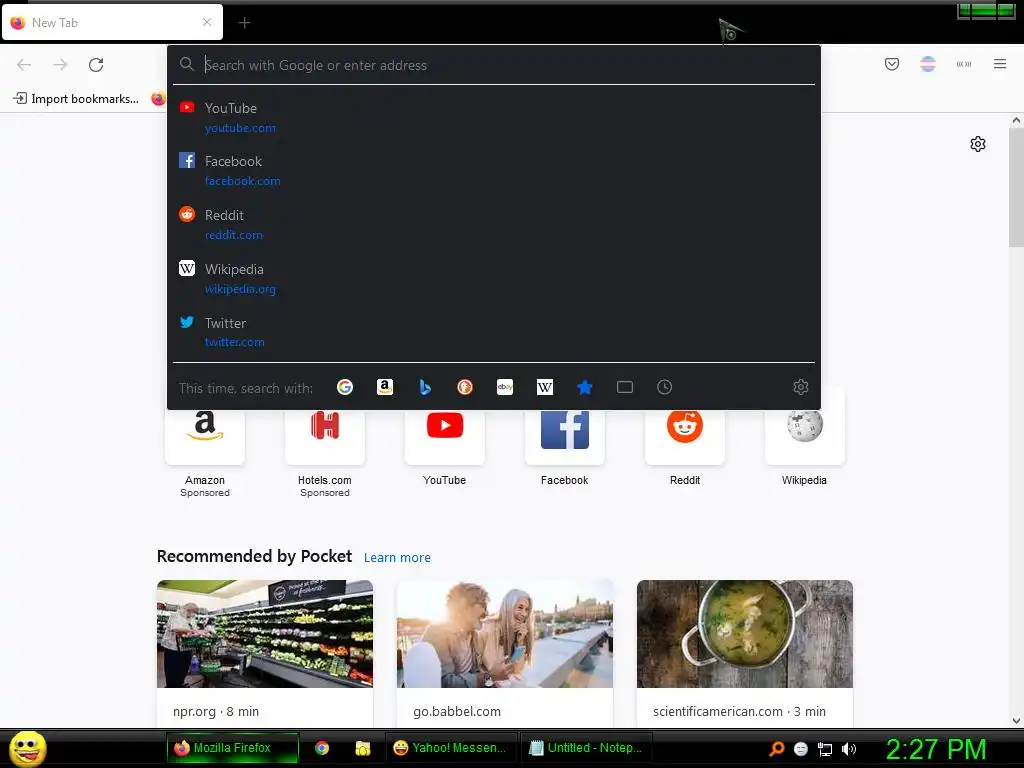
Task: Choose the Wikipedia wikipedia.org suggestion
Action: (494, 278)
